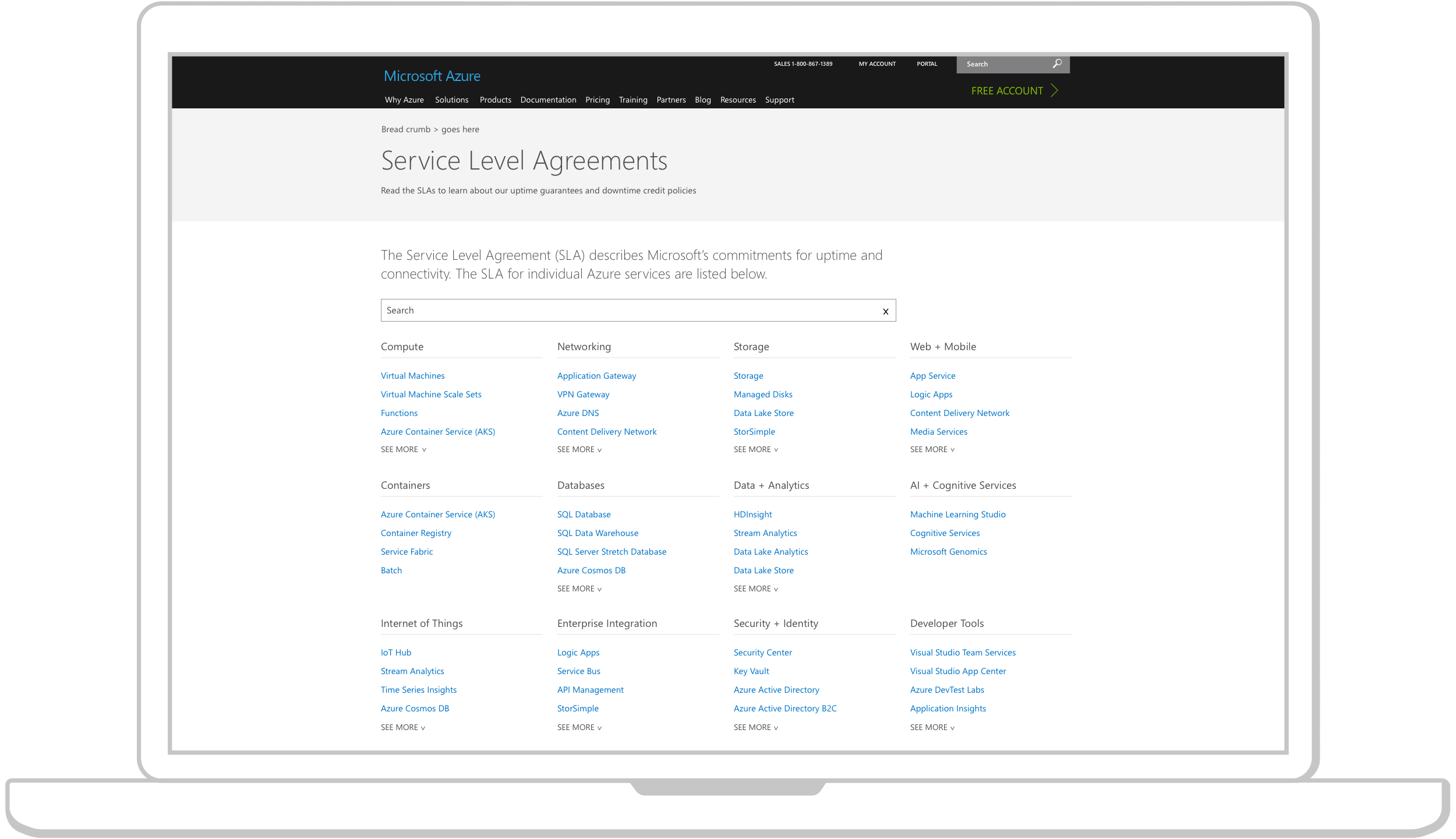The image size is (1456, 839).
Task: Open the Why Azure menu
Action: point(404,100)
